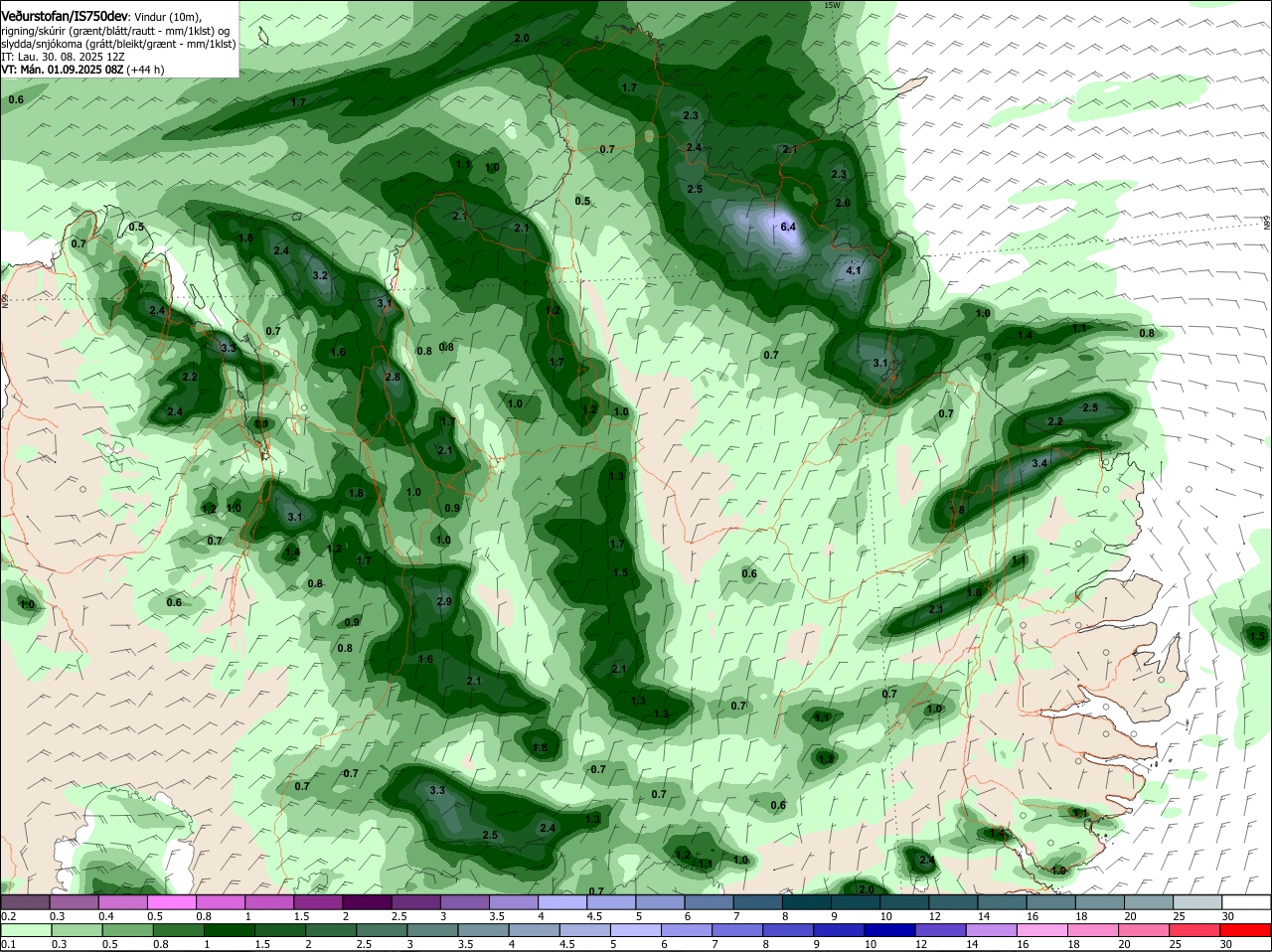Screen dimensions: 1272x952
Task: Click the 3.4 value in the eastern rain band
Action: 1040,463
